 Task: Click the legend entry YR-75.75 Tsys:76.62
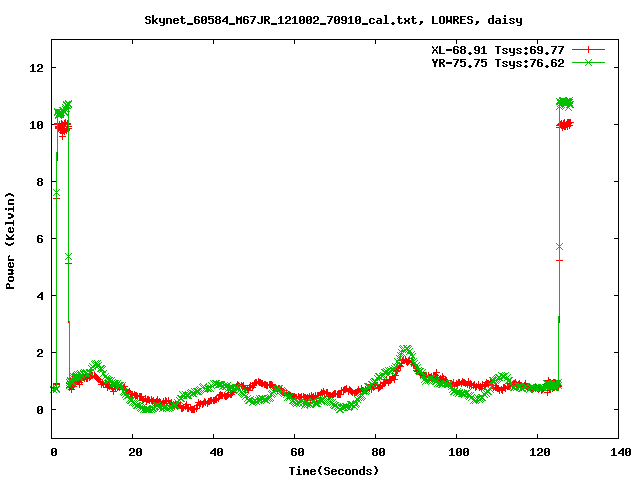point(498,63)
